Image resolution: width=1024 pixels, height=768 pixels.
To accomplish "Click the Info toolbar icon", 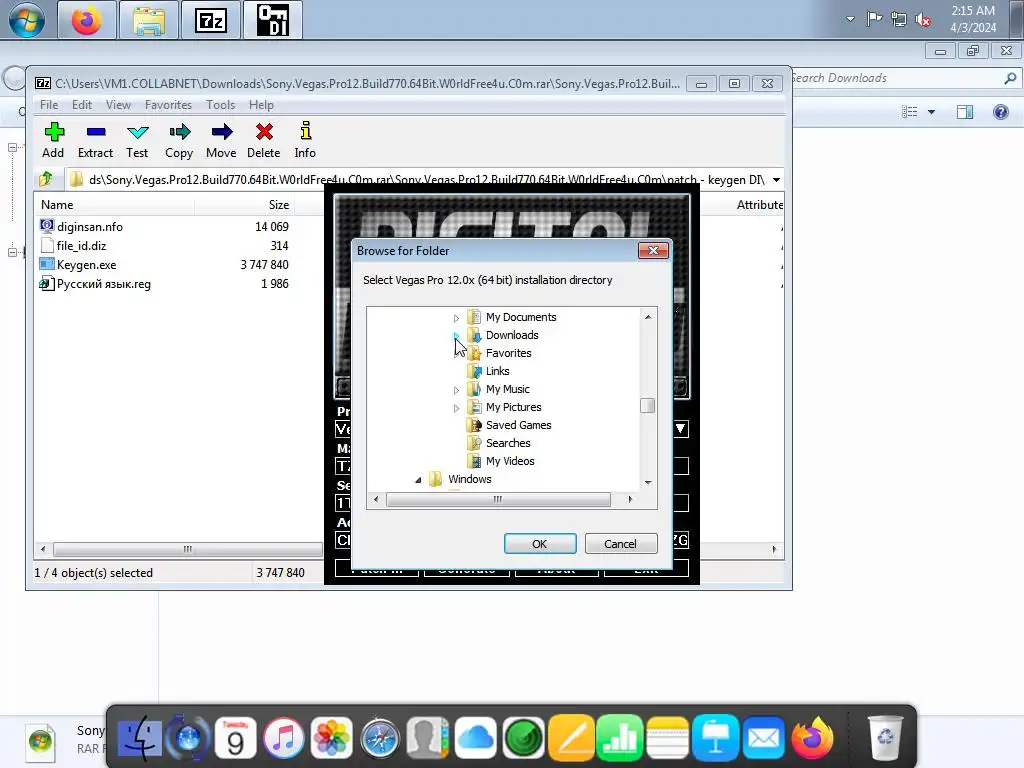I will tap(305, 140).
